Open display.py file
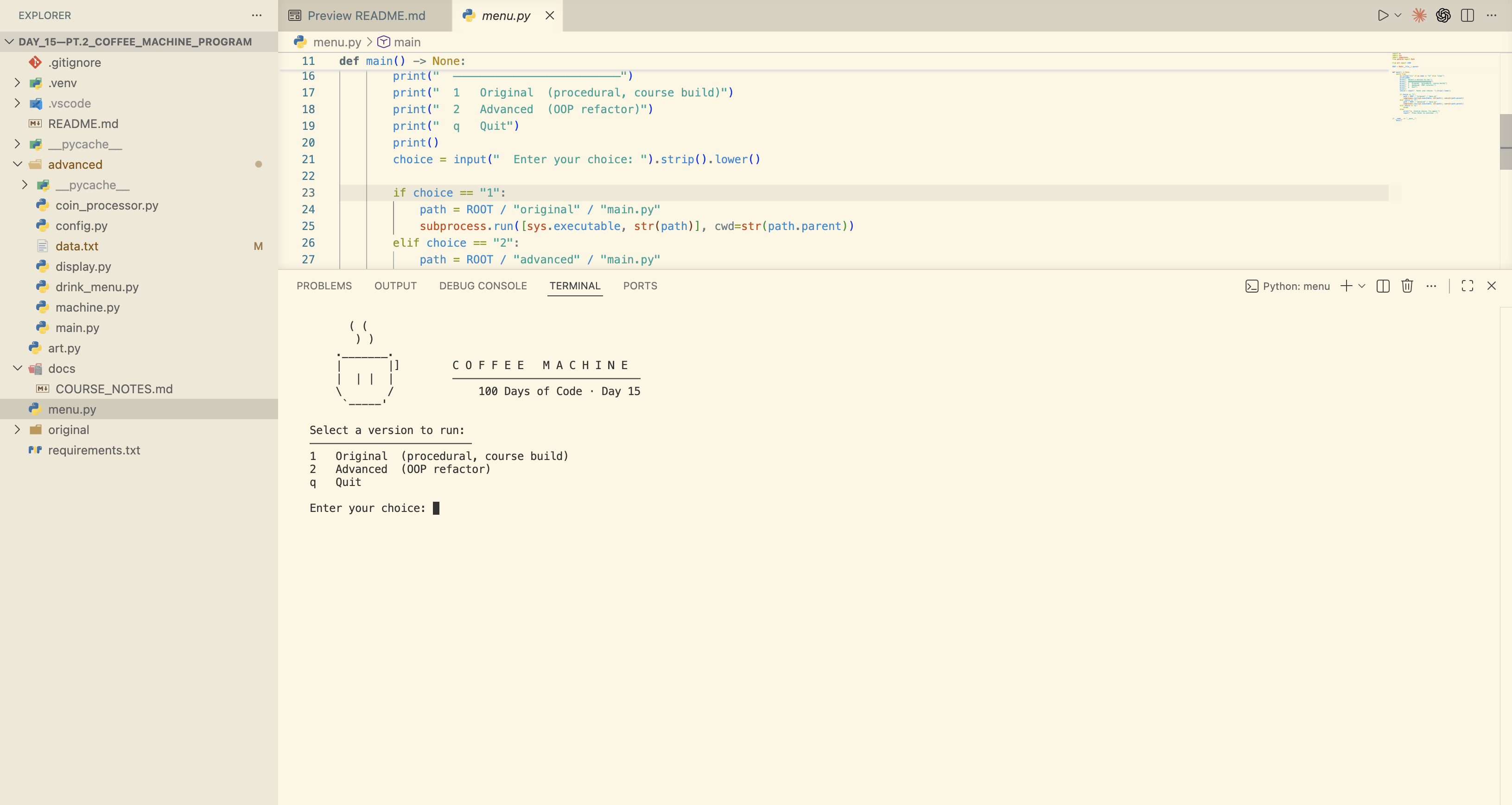 point(139,267)
